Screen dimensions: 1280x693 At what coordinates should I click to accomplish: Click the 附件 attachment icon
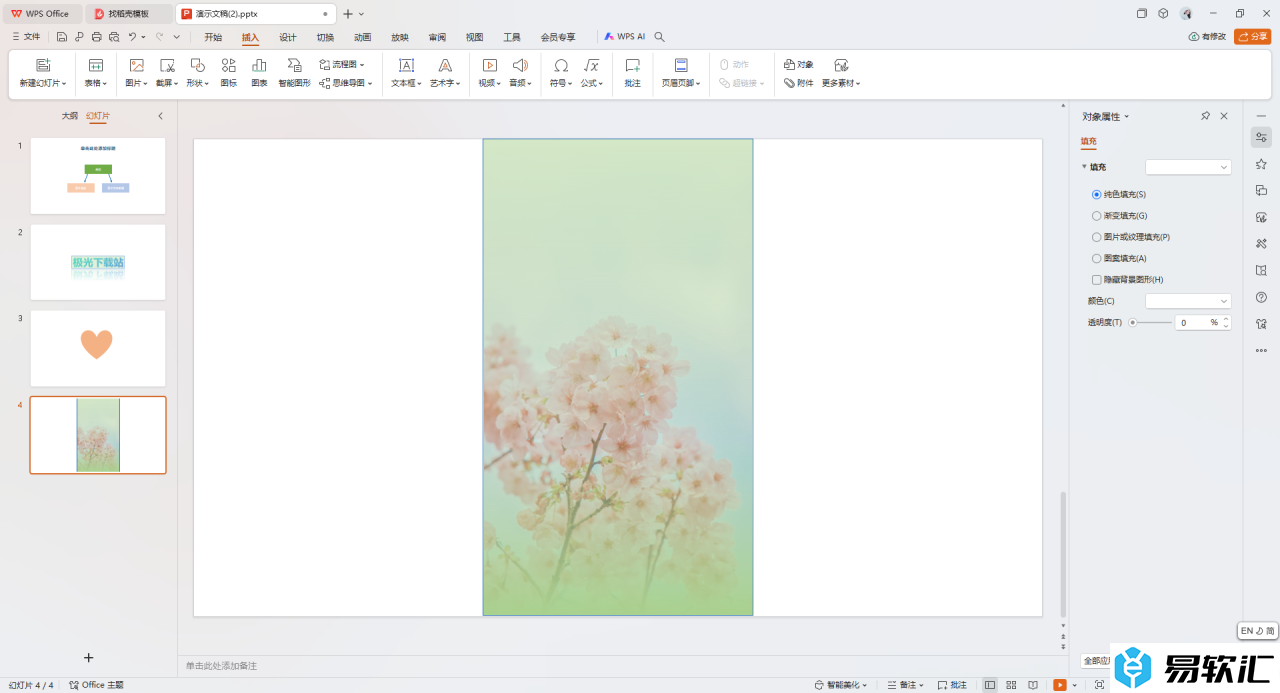coord(799,83)
